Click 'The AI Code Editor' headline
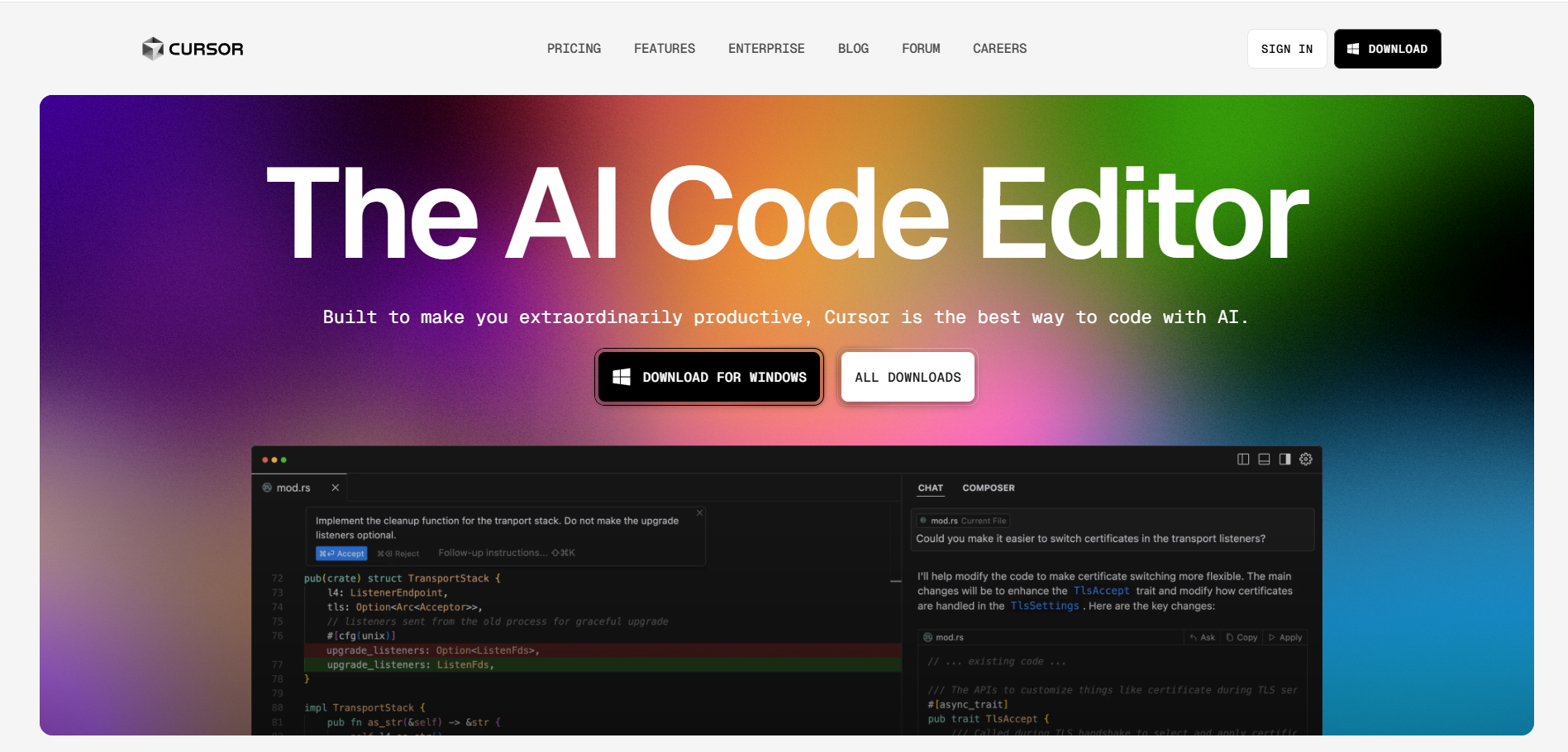 (x=787, y=213)
